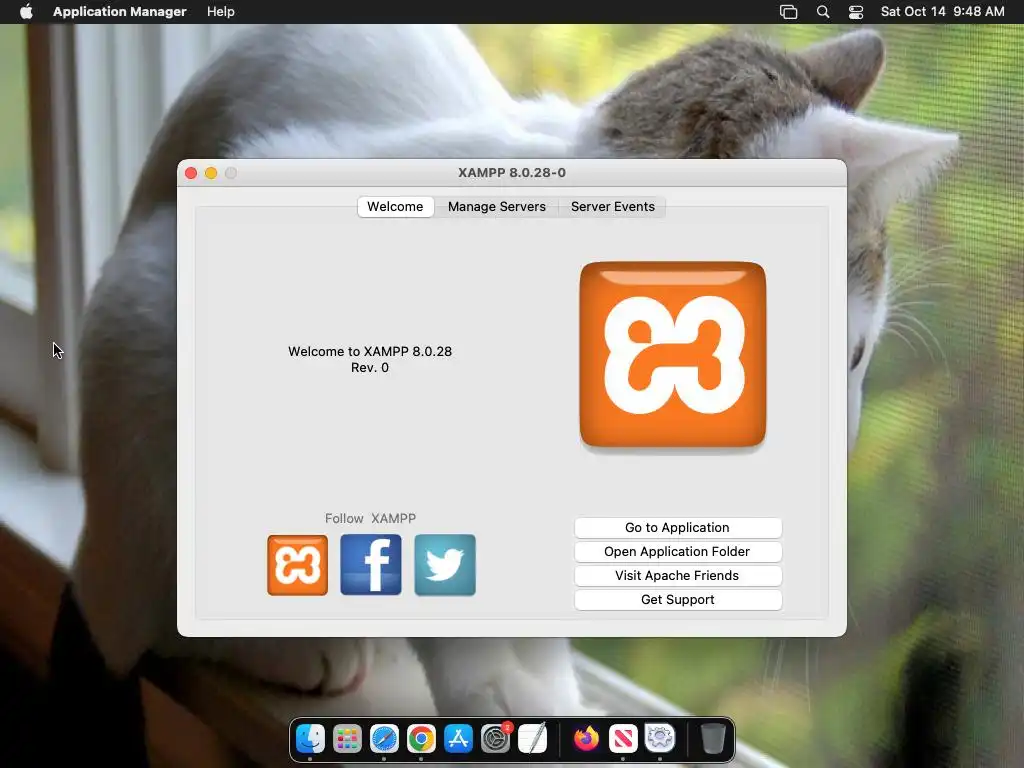The width and height of the screenshot is (1024, 768).
Task: Minimize the XAMPP window with yellow button
Action: (211, 173)
